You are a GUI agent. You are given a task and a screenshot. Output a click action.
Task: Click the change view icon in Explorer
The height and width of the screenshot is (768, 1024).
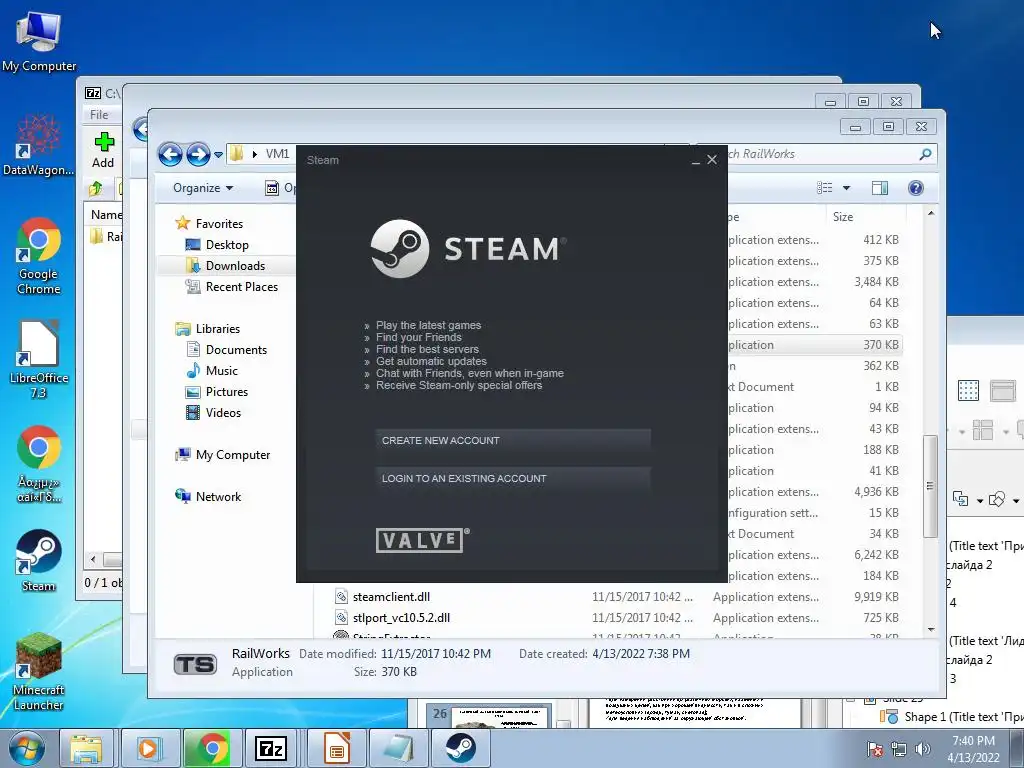[825, 188]
